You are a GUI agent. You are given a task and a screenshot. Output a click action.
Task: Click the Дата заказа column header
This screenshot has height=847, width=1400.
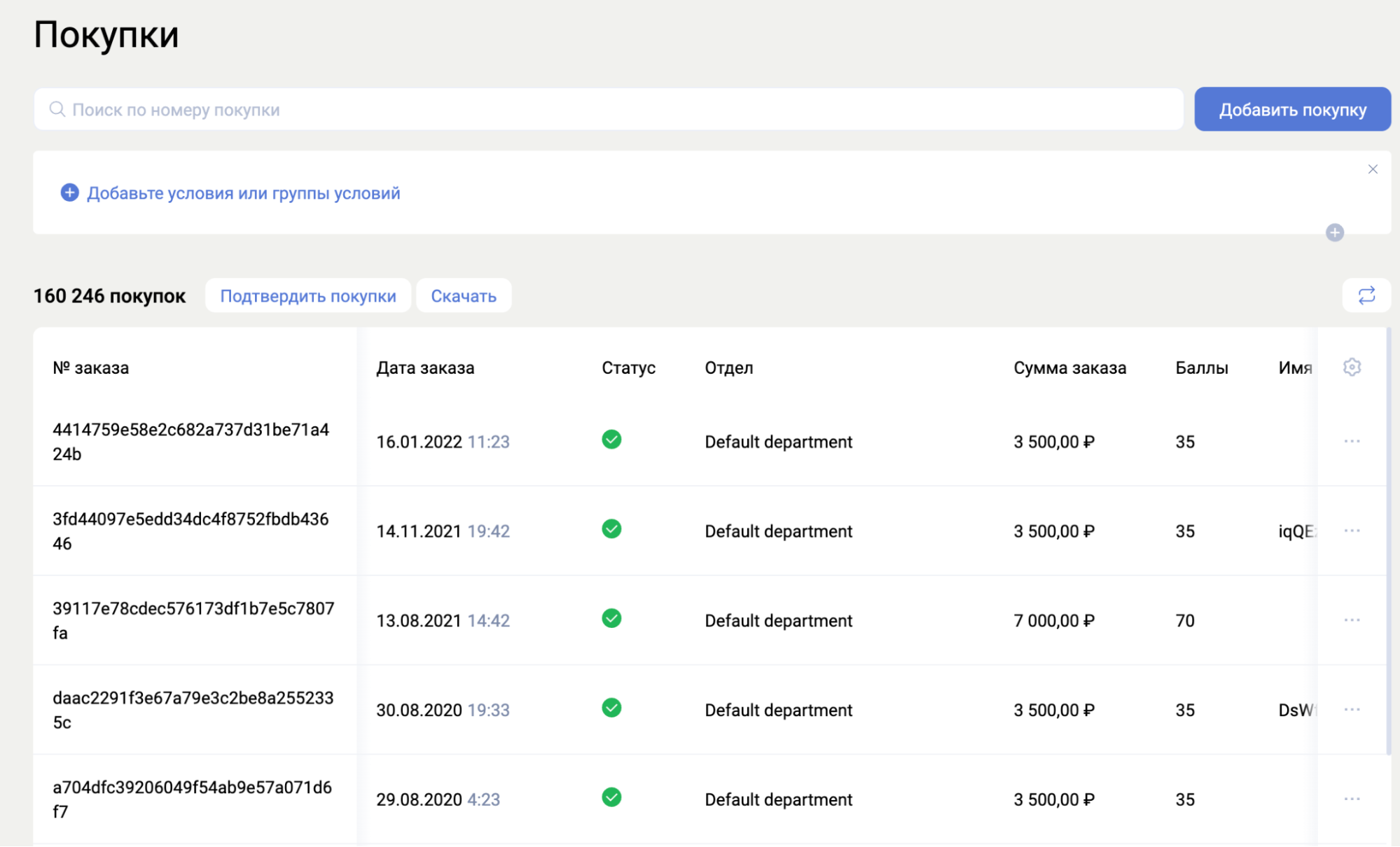tap(424, 367)
